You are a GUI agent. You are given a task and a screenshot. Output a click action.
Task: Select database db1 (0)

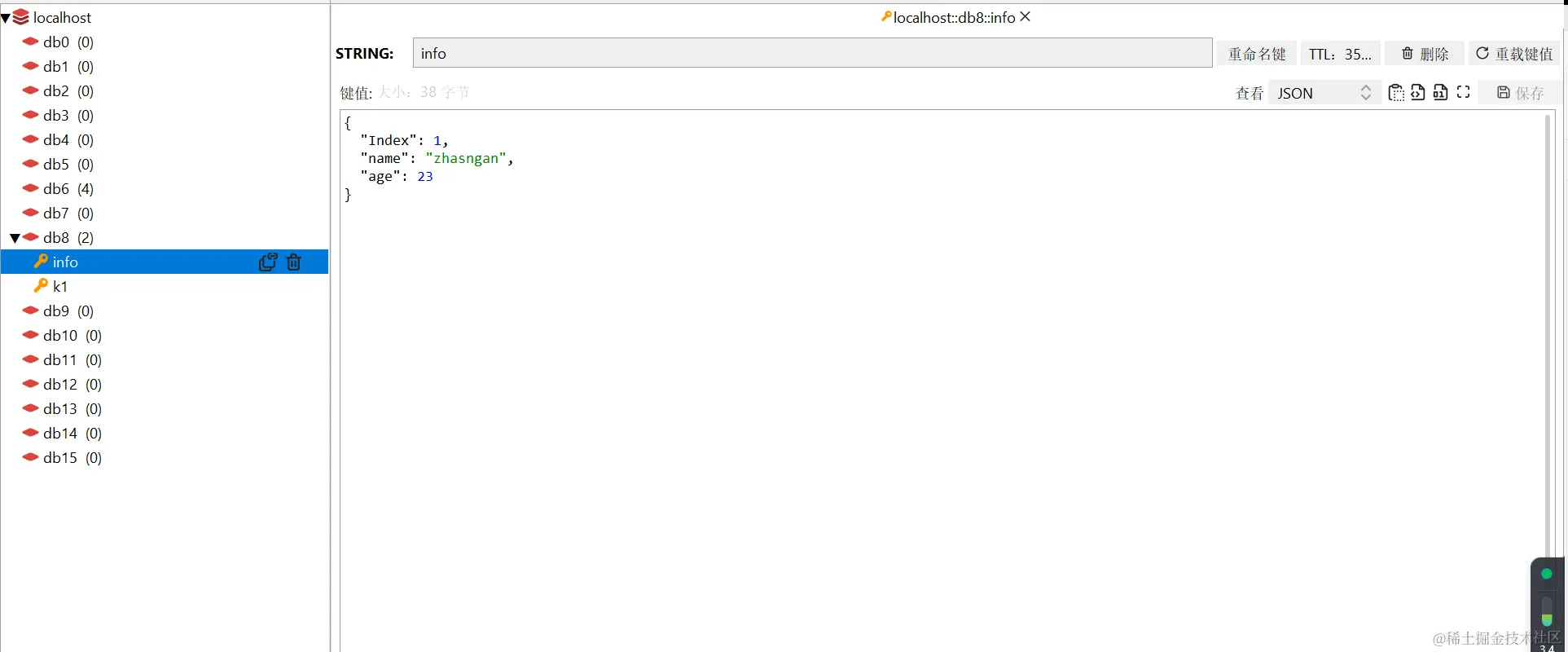click(68, 66)
